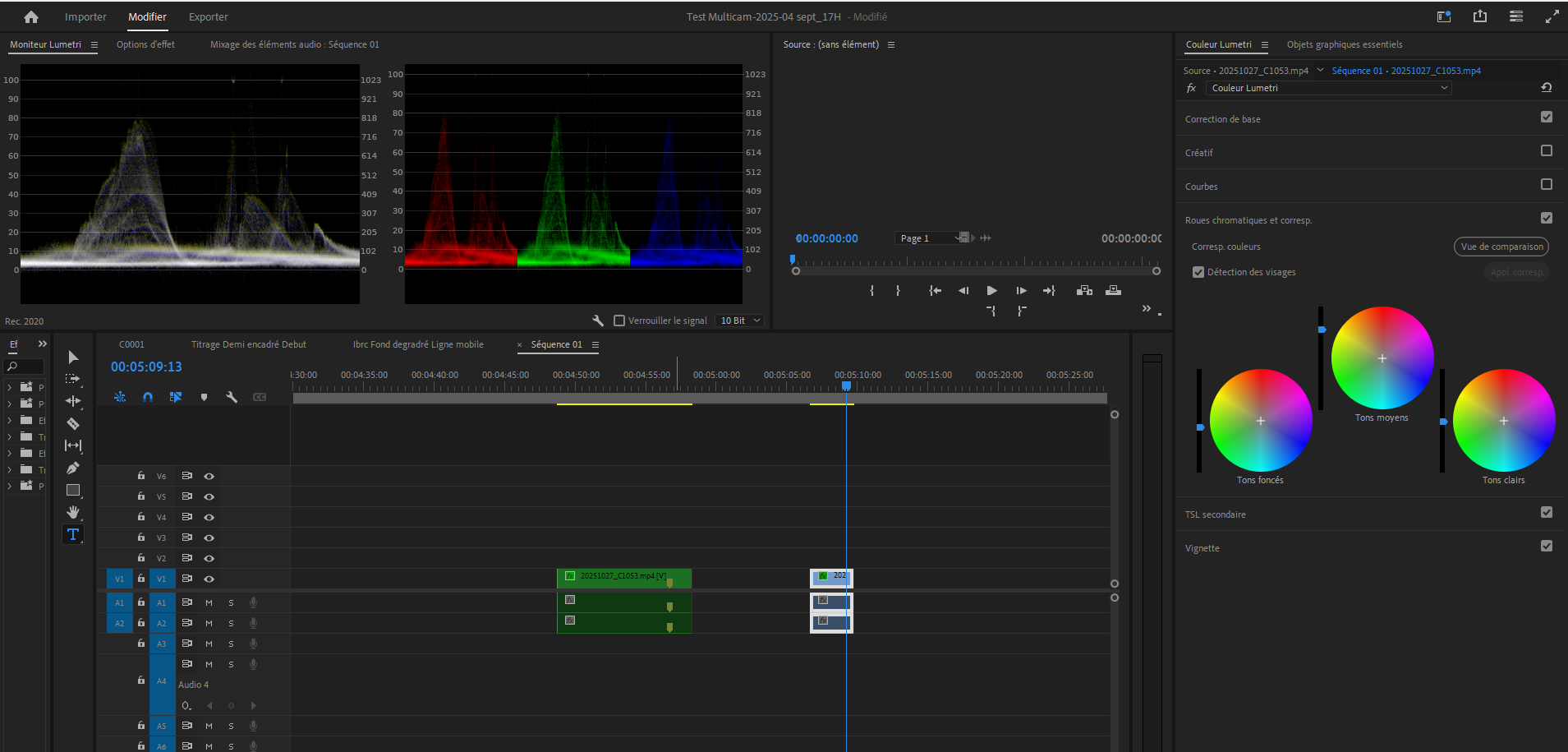
Task: Toggle the Verrouiller le signal checkbox
Action: [620, 321]
